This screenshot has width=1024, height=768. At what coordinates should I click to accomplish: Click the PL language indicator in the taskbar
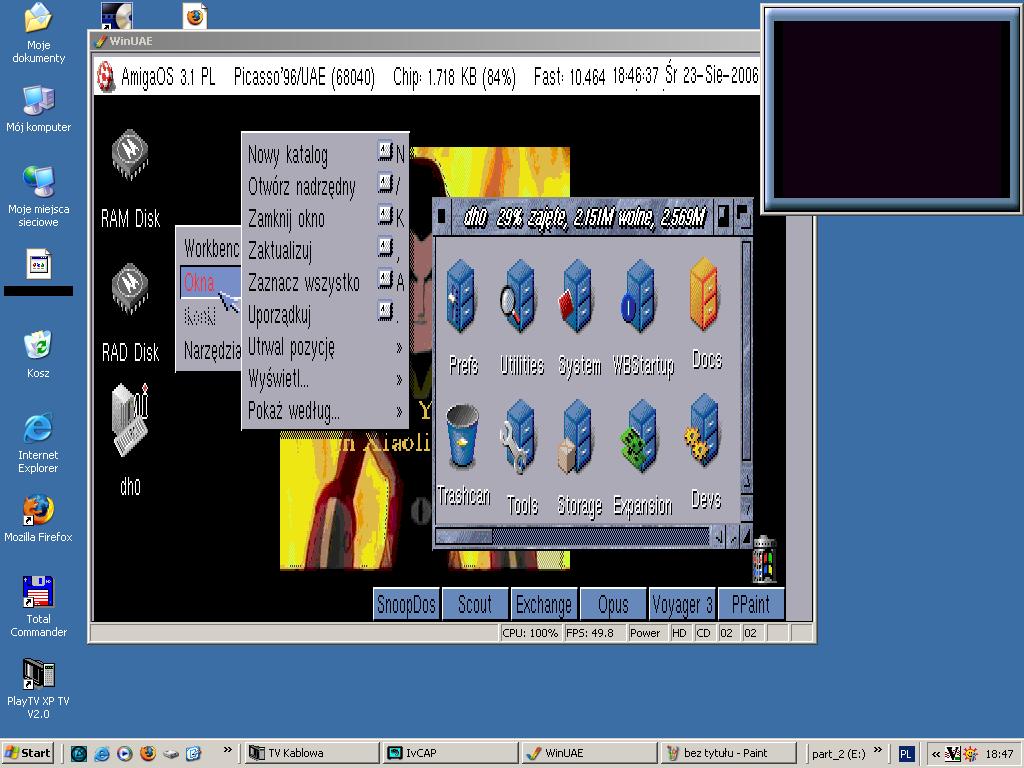(x=905, y=754)
